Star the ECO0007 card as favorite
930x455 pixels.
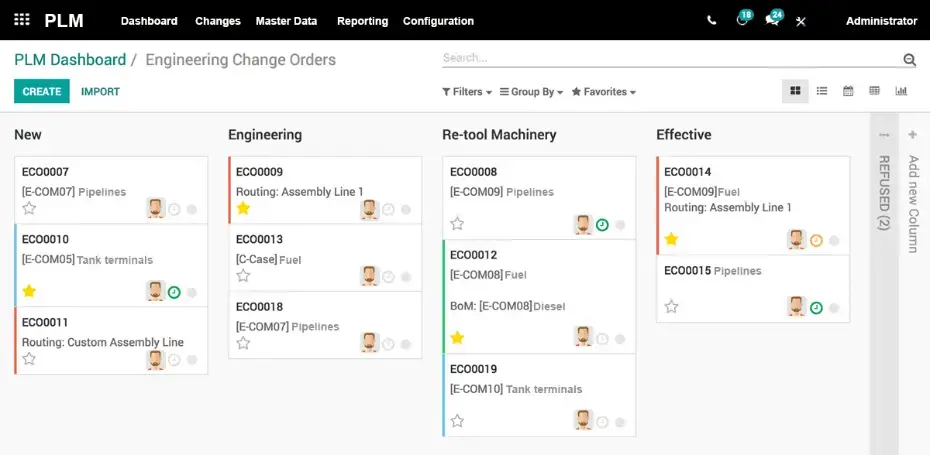click(x=29, y=208)
